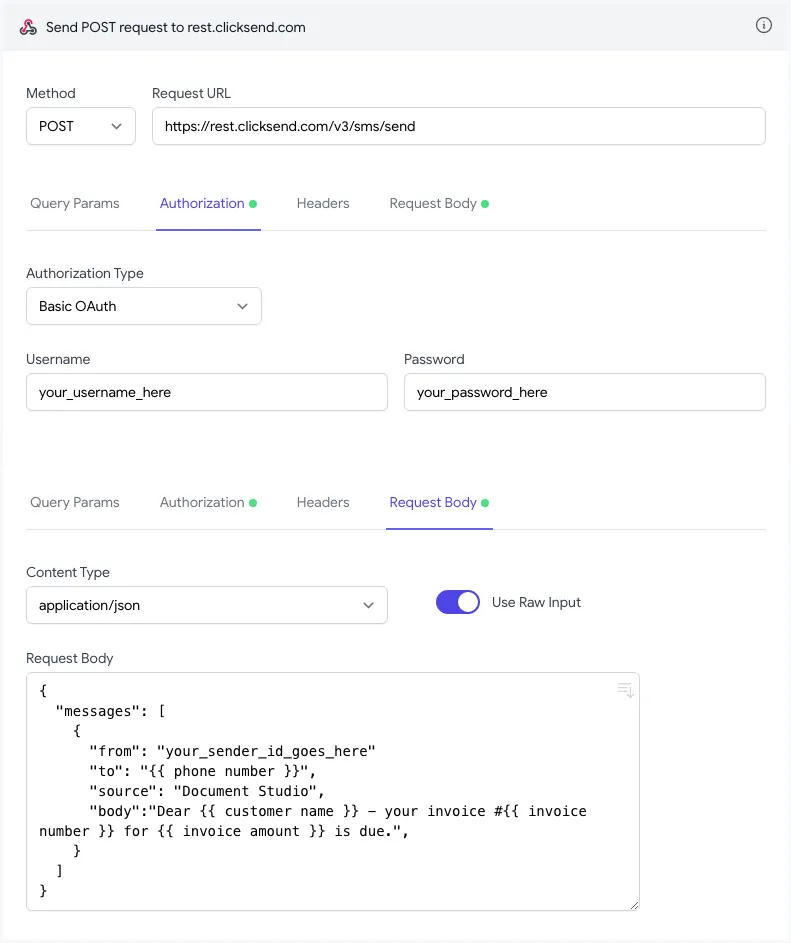This screenshot has height=943, width=791.
Task: Grab the Request Body textarea resize handle
Action: [633, 904]
